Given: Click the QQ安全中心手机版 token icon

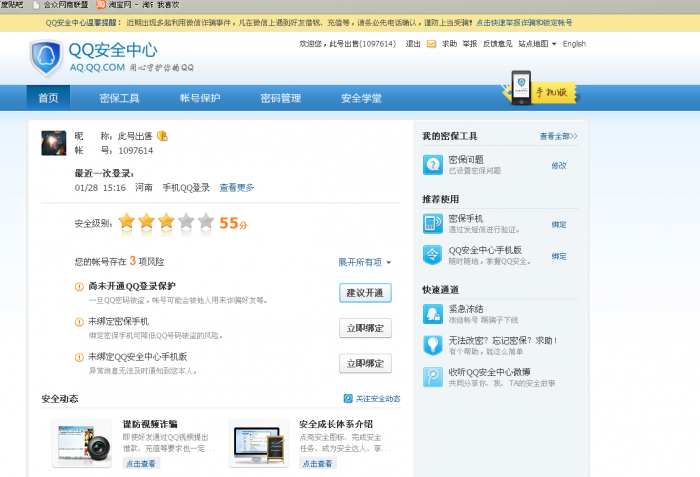Looking at the screenshot, I should point(433,255).
